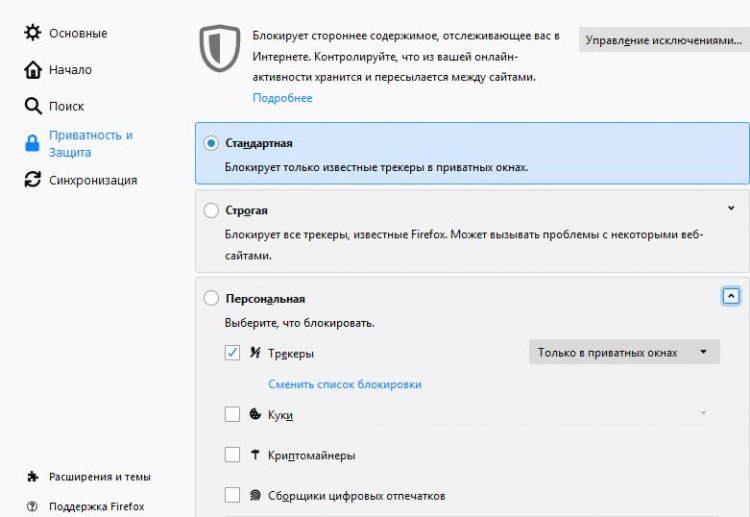Click the question mark icon for Поддержка Firefox
Viewport: 750px width, 517px height.
point(31,507)
